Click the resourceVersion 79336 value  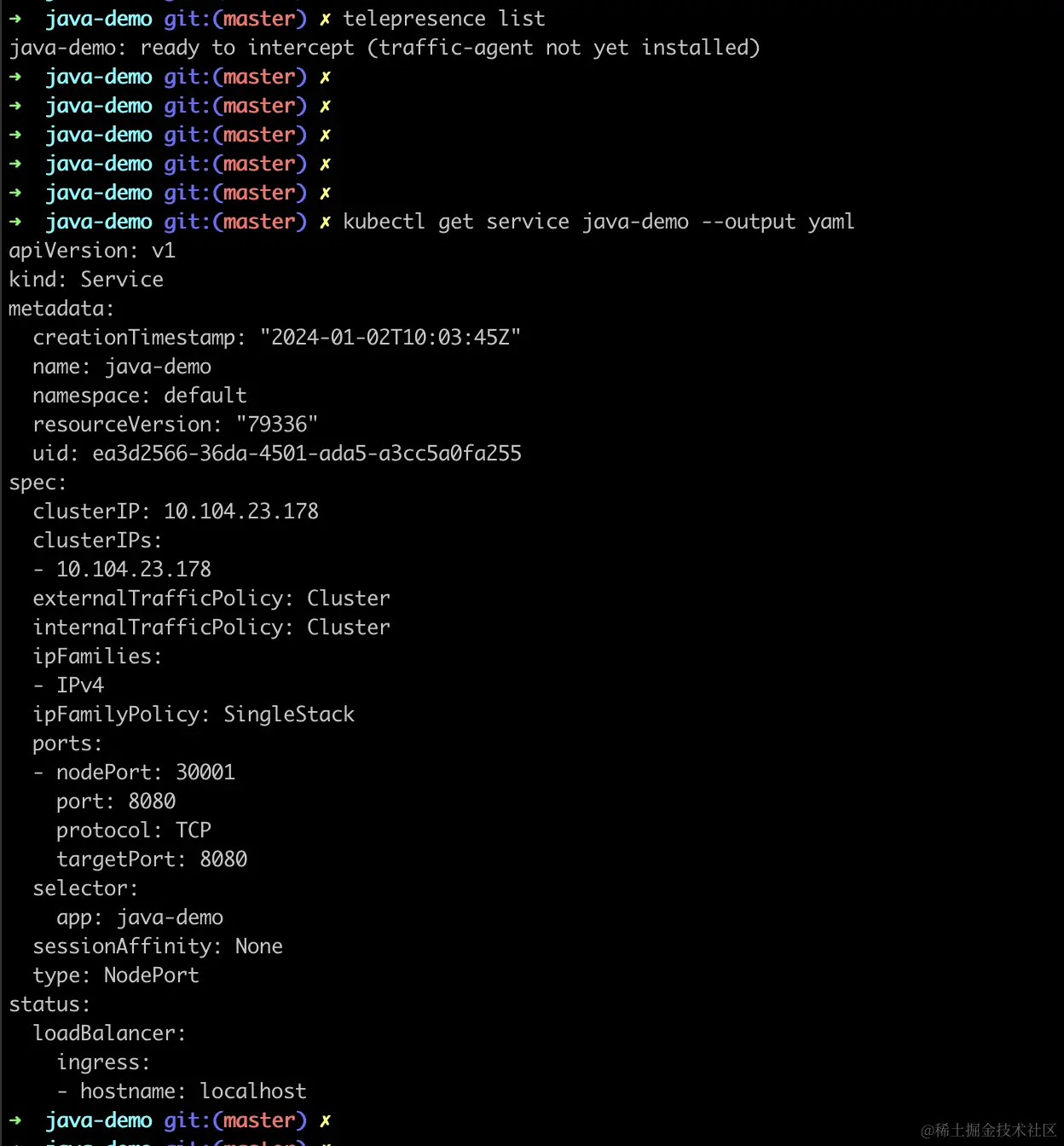point(276,425)
